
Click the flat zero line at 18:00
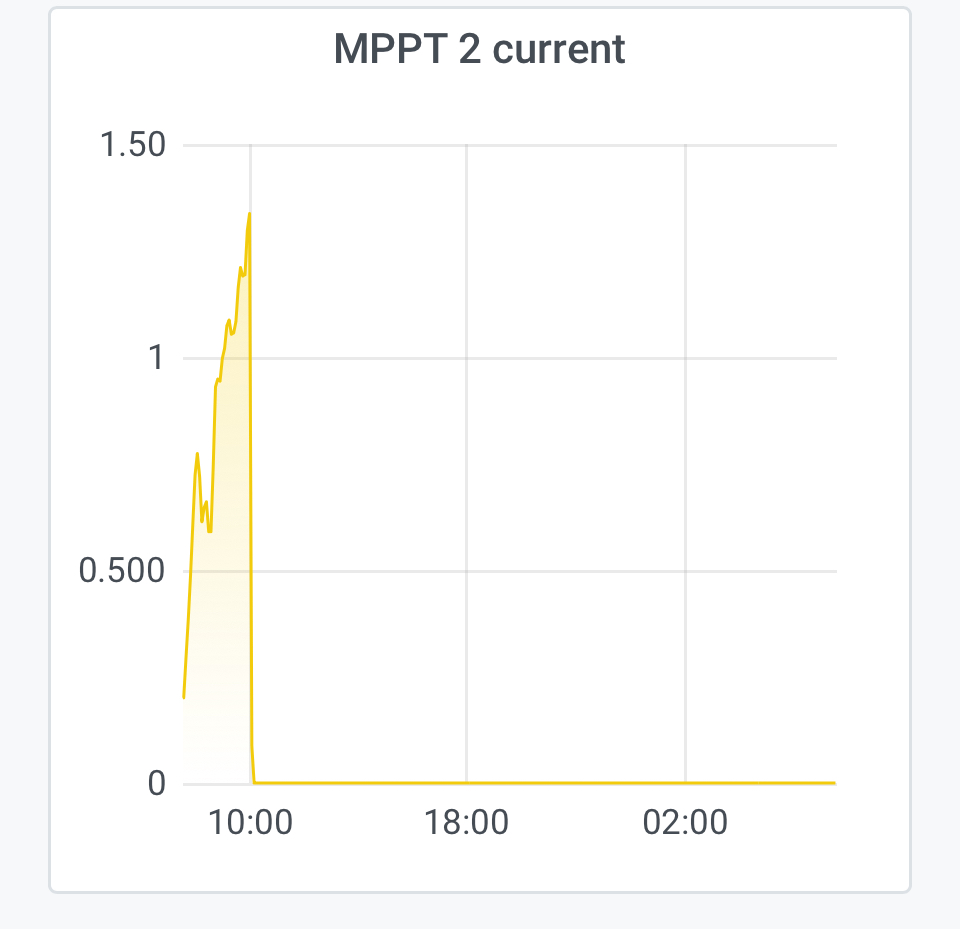click(x=467, y=783)
